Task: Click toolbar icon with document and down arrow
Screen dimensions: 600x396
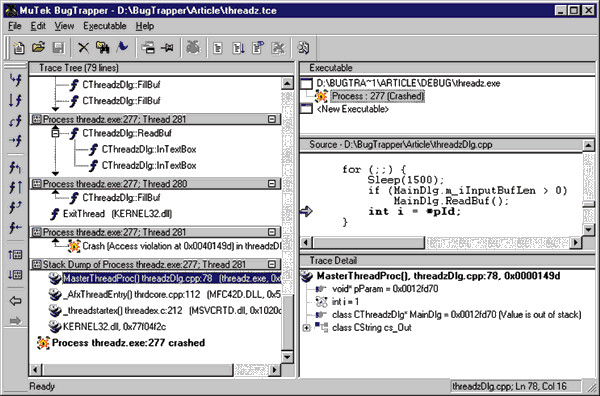Action: 238,48
